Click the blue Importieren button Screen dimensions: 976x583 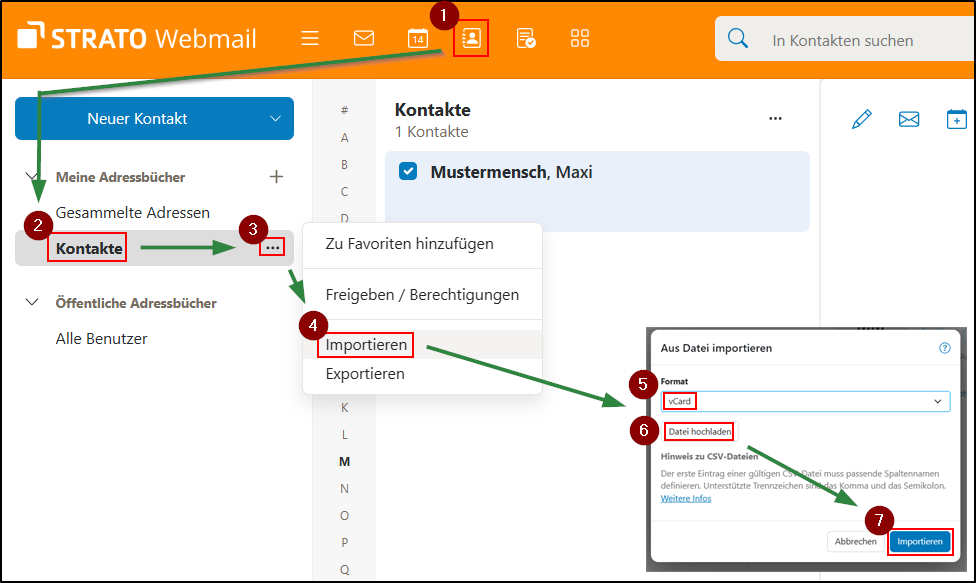[919, 542]
